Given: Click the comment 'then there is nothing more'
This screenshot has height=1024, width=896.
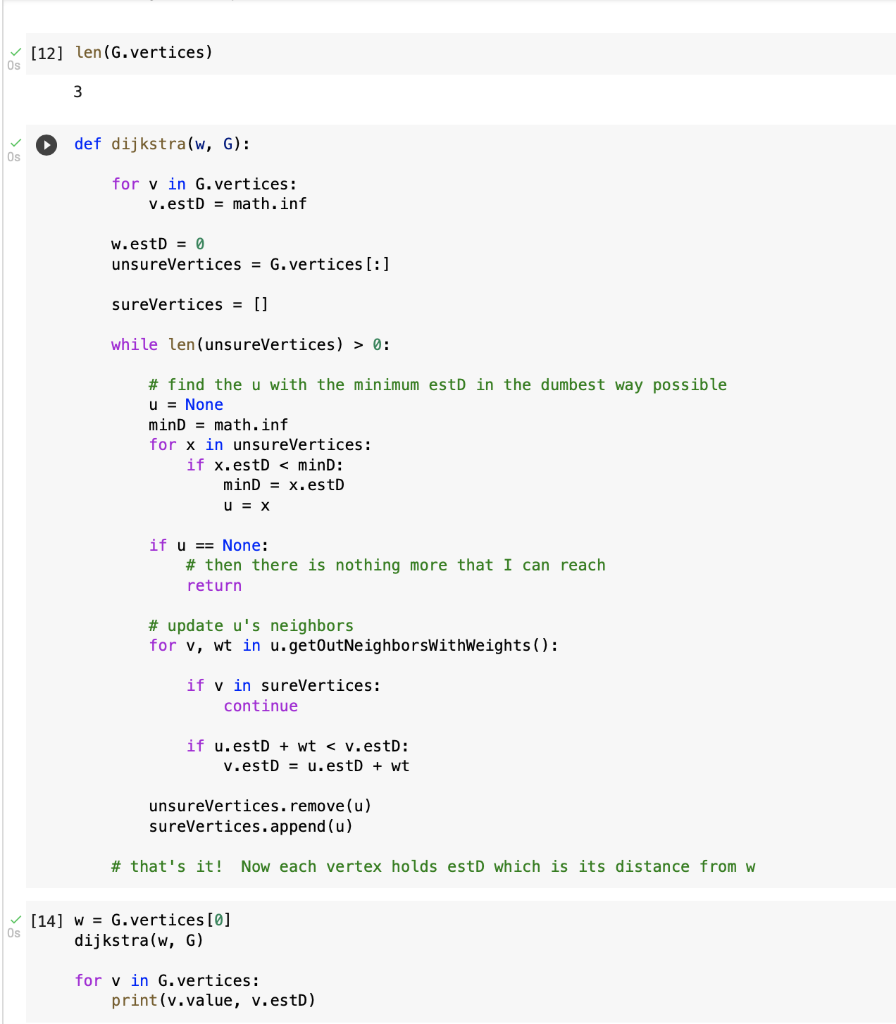Looking at the screenshot, I should (396, 565).
